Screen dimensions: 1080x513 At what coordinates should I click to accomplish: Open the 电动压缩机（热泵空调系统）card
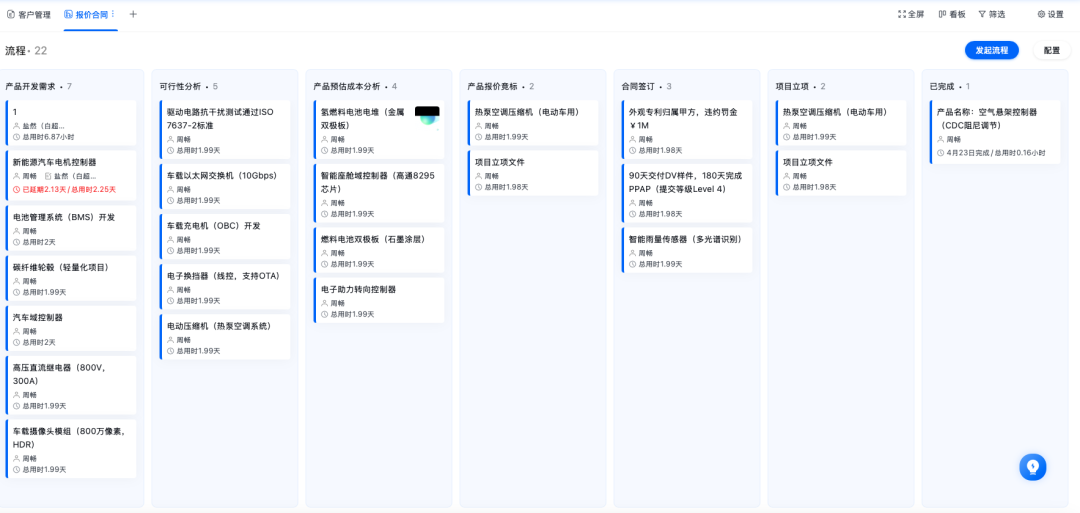[x=225, y=337]
